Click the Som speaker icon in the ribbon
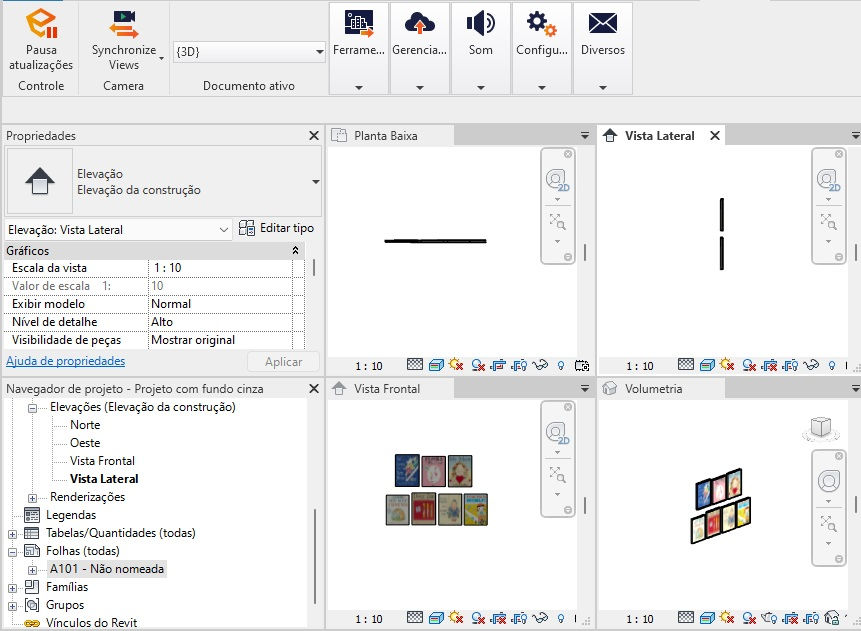 point(481,22)
